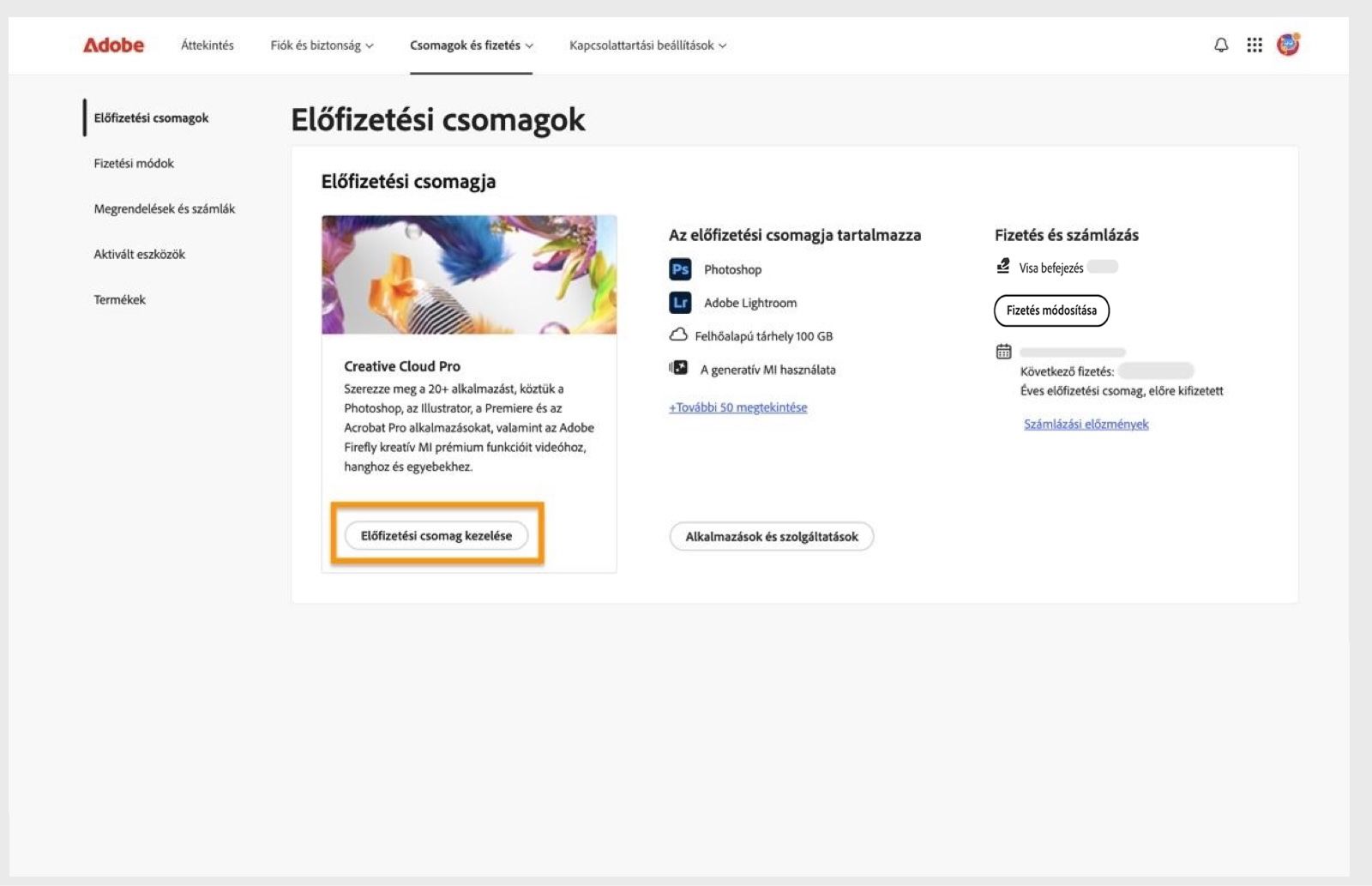Click the Visa payment signature icon
The width and height of the screenshot is (1372, 886).
point(1003,267)
